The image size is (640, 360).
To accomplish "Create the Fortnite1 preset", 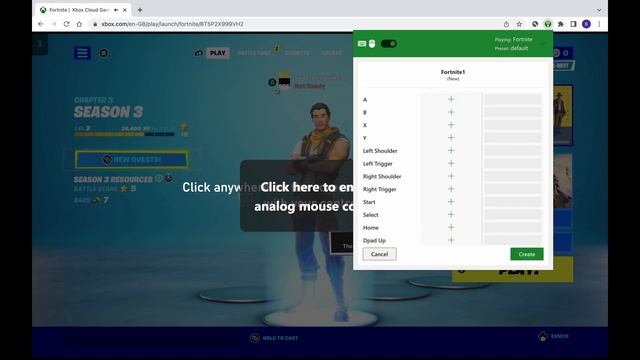I will [527, 254].
